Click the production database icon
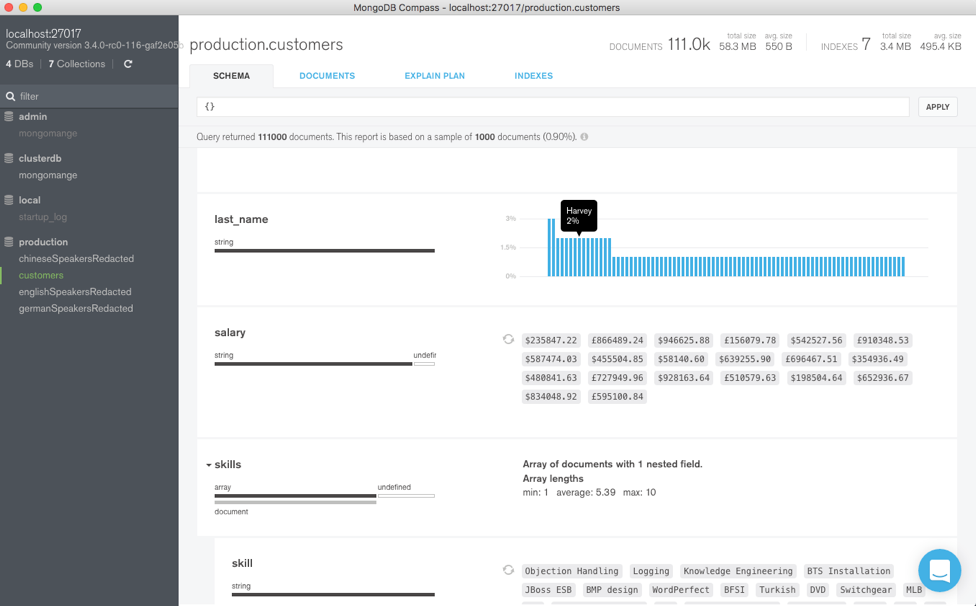Viewport: 976px width, 606px height. click(x=9, y=241)
